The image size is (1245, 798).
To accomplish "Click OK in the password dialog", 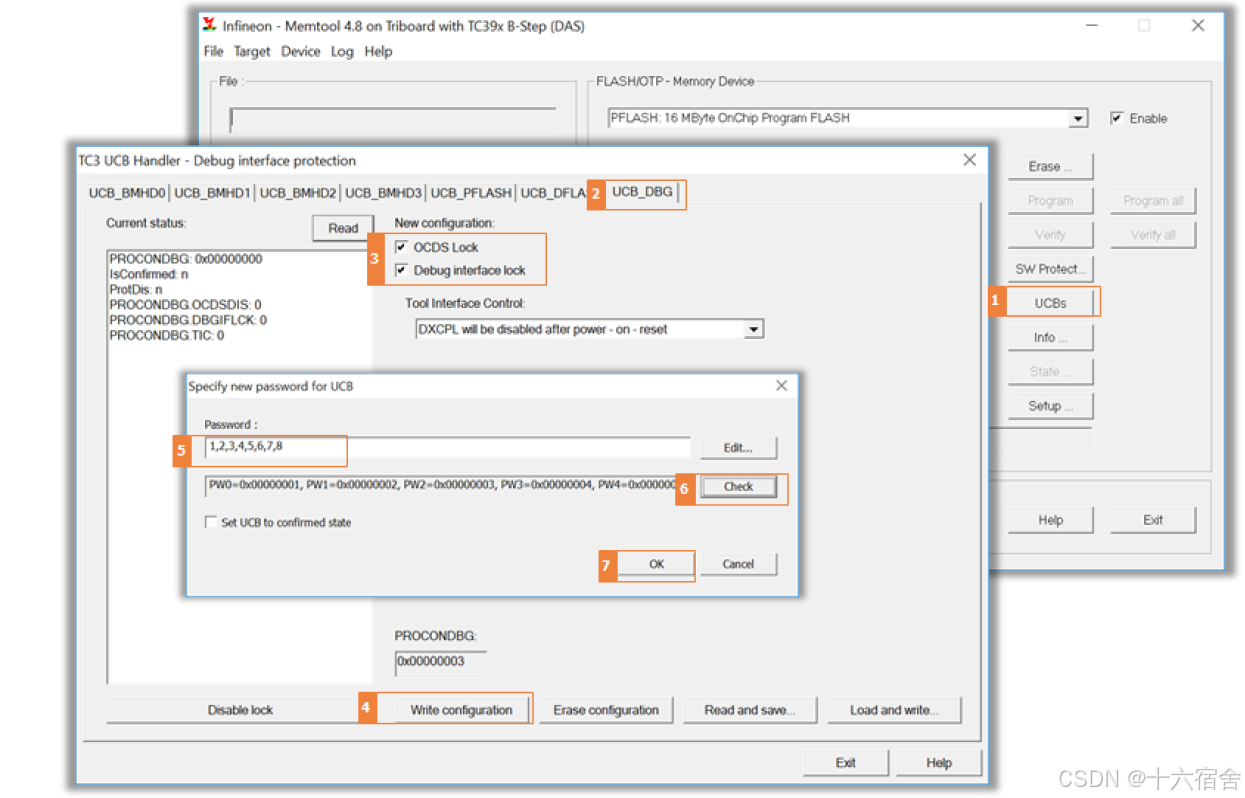I will coord(656,564).
